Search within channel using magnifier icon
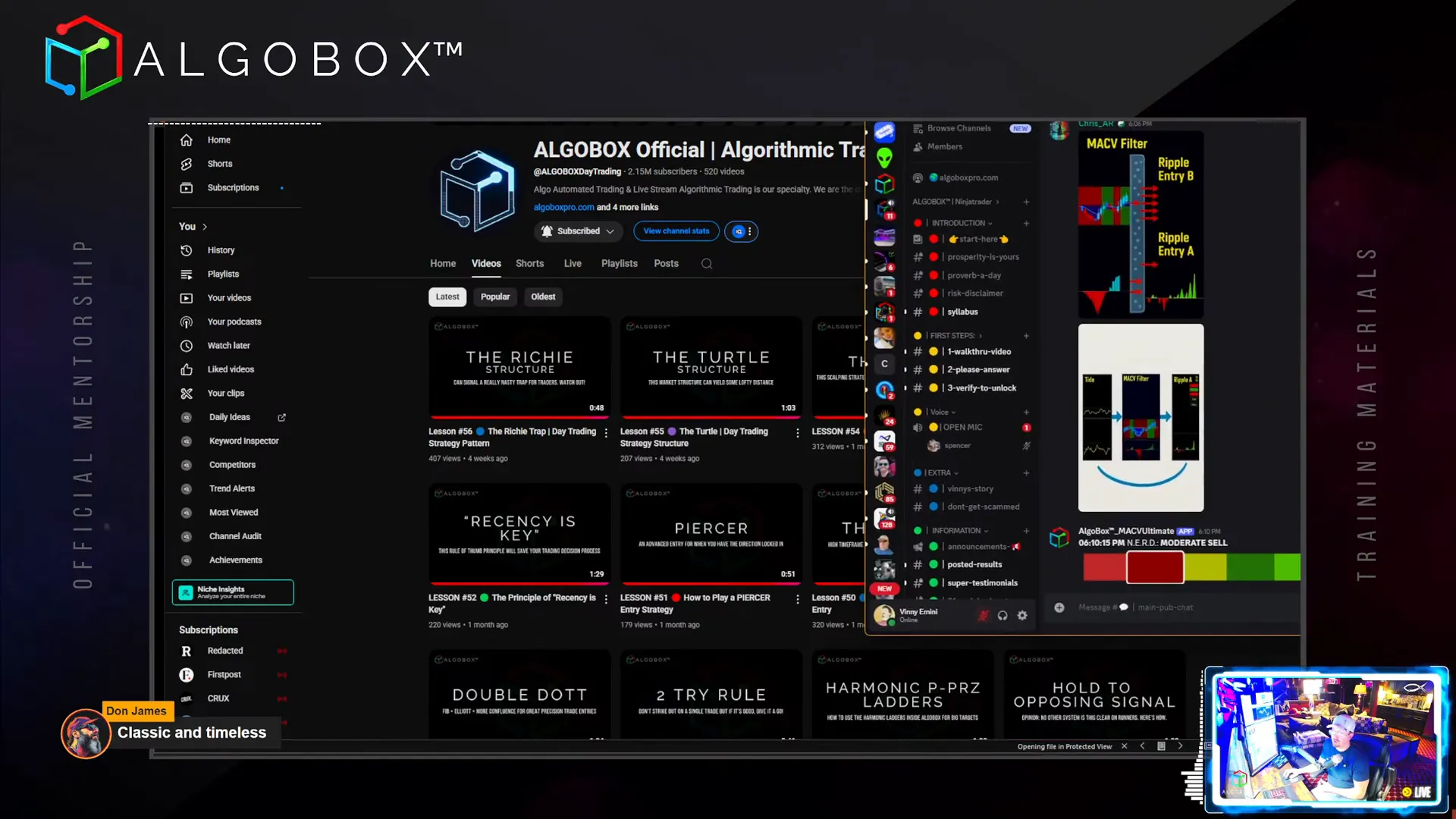Screen dimensions: 1456x819 707,264
